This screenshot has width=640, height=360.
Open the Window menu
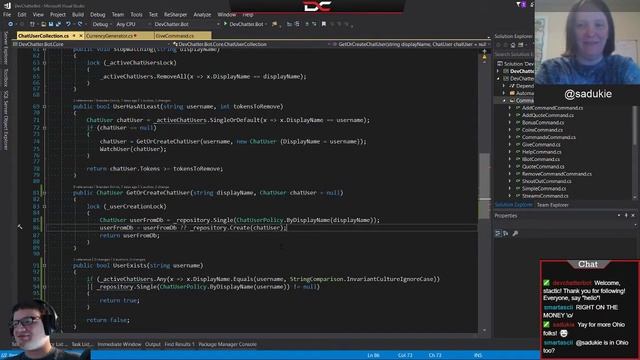coord(227,15)
